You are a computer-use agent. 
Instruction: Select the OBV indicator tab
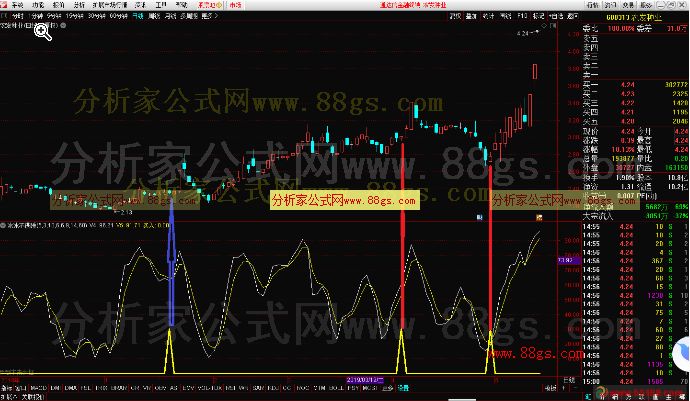click(x=161, y=388)
